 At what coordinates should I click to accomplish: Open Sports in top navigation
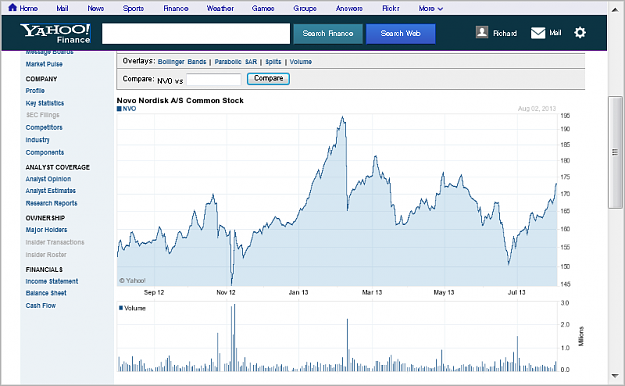(133, 8)
